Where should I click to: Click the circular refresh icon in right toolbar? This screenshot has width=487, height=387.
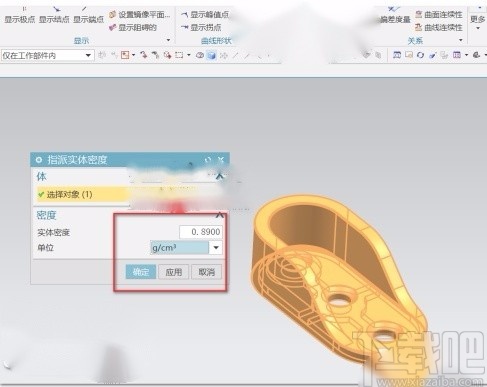point(420,55)
